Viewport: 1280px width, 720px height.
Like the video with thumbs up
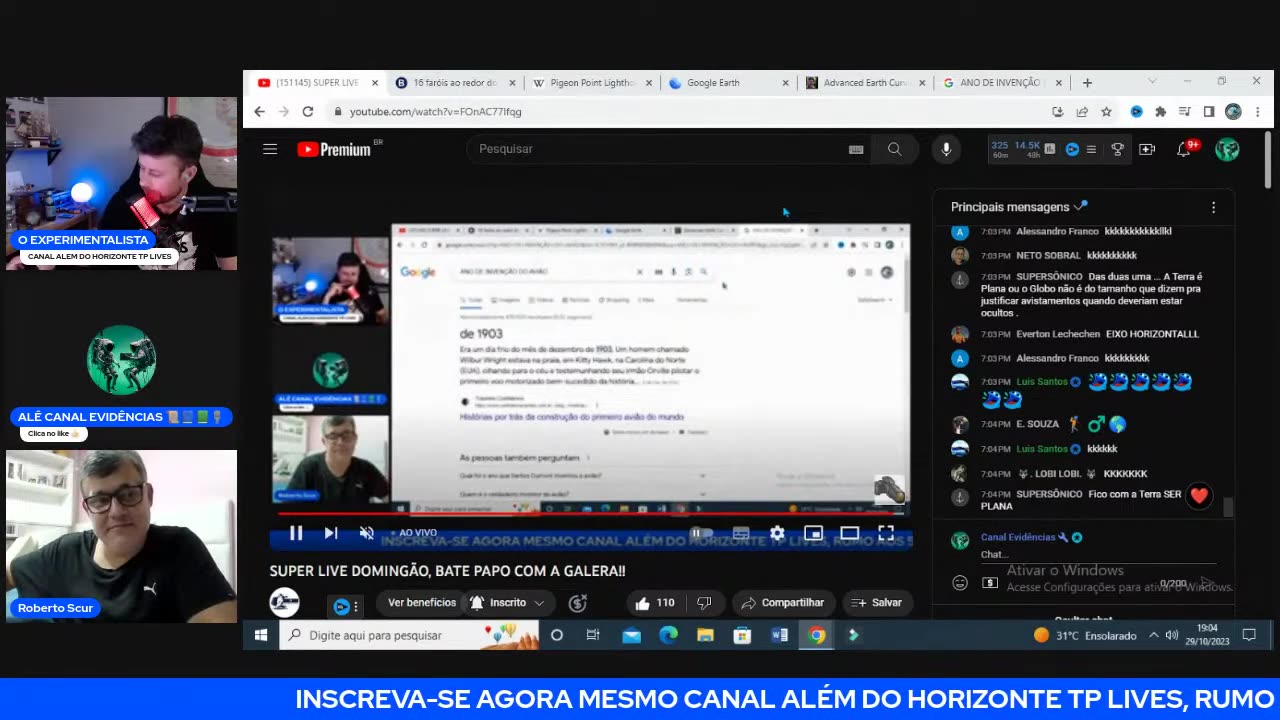[654, 603]
